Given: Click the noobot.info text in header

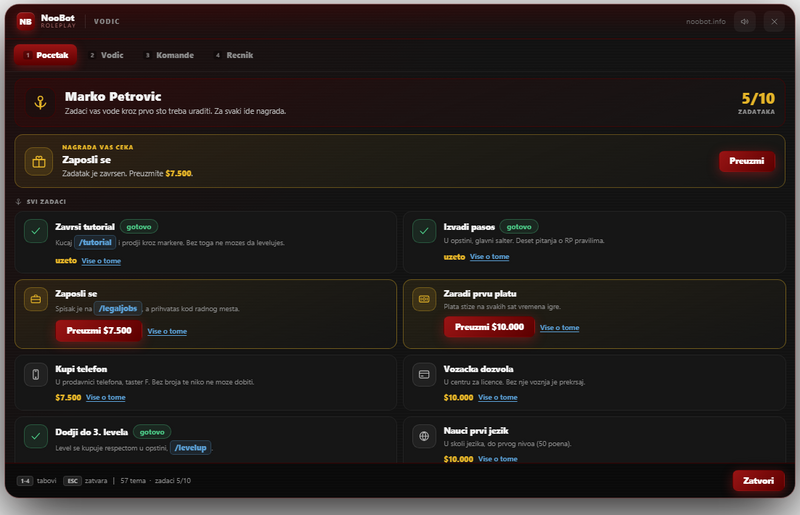Looking at the screenshot, I should point(706,21).
